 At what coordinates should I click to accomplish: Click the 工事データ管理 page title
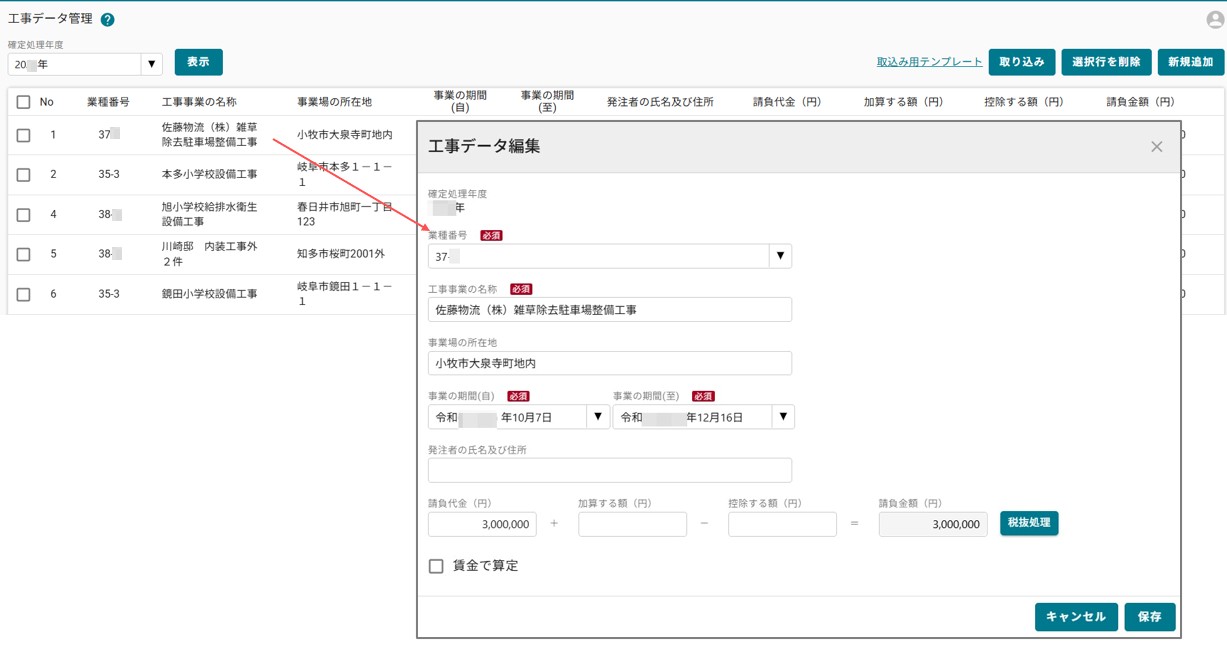[50, 19]
